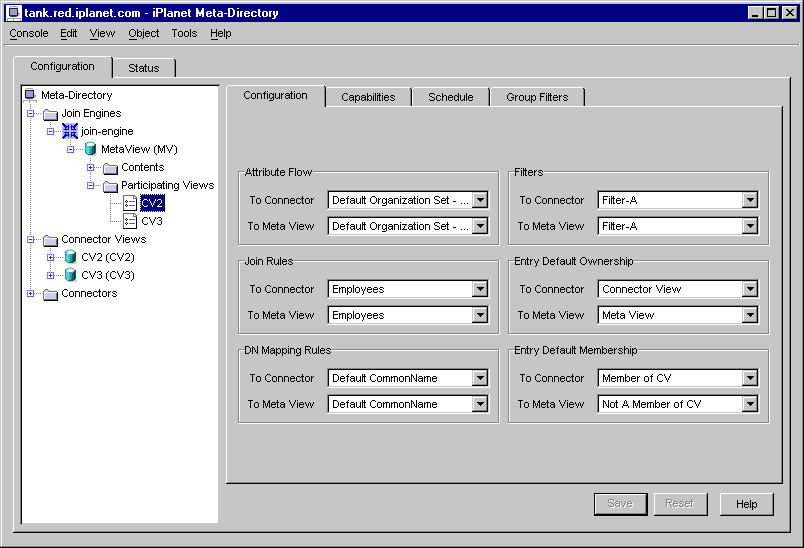The height and width of the screenshot is (548, 804).
Task: Collapse the join-engine tree node
Action: (x=50, y=131)
